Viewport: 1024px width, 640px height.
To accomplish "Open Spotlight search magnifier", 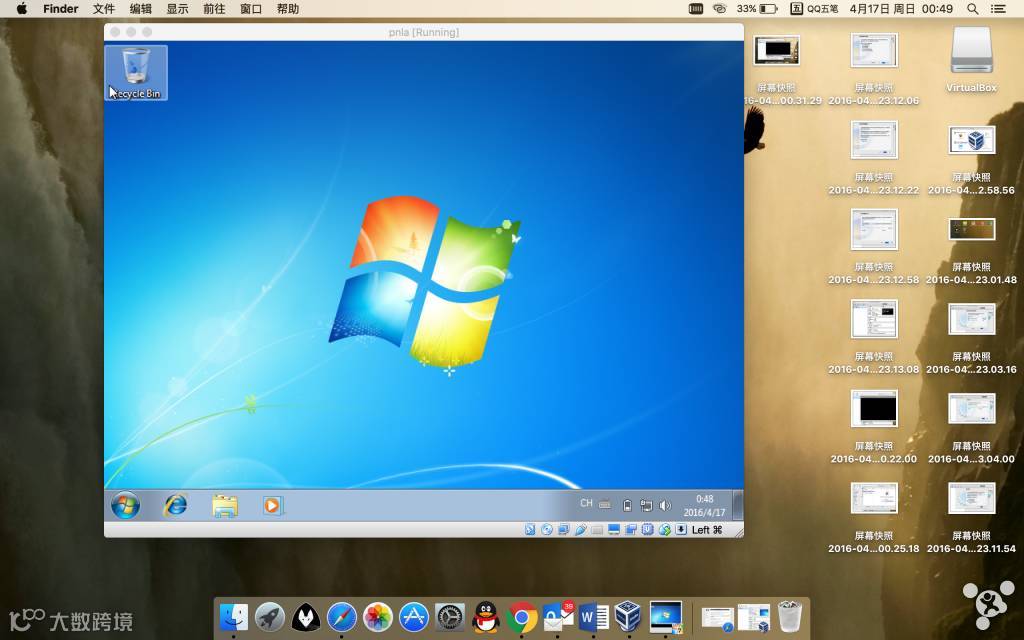I will (972, 8).
